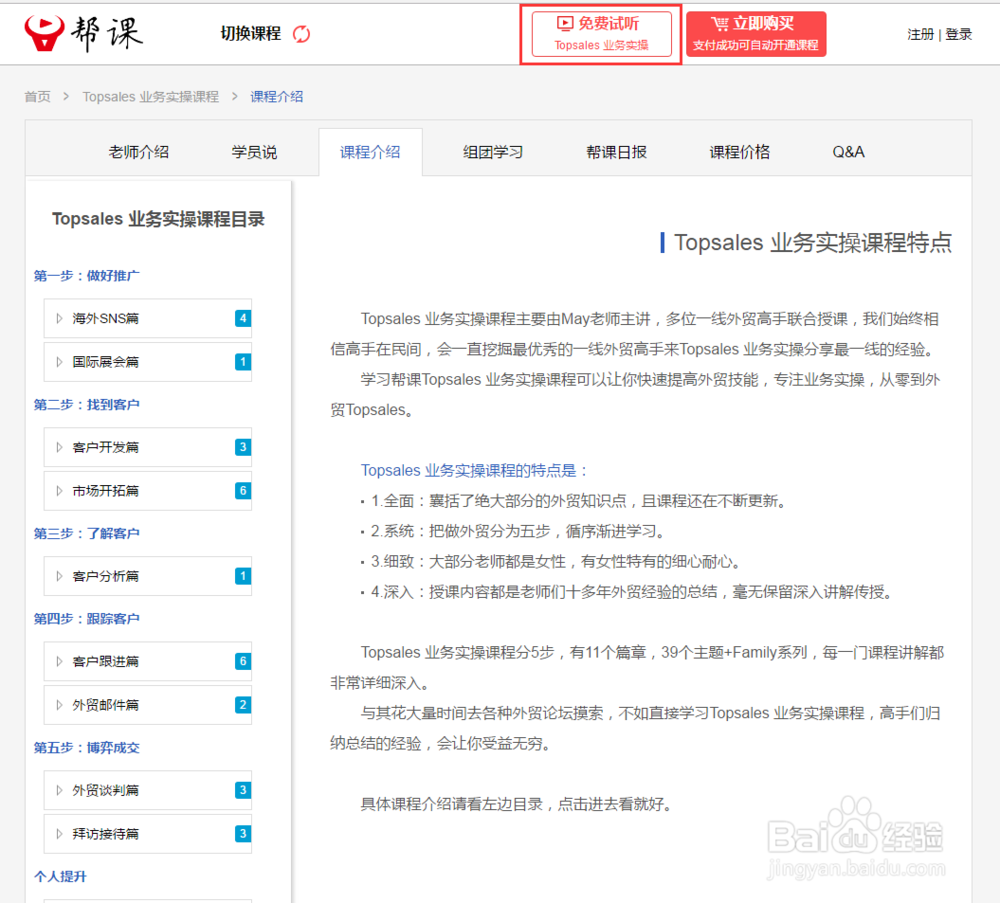Expand the 国际展会篇 chapter arrow
The height and width of the screenshot is (903, 1000).
(59, 362)
